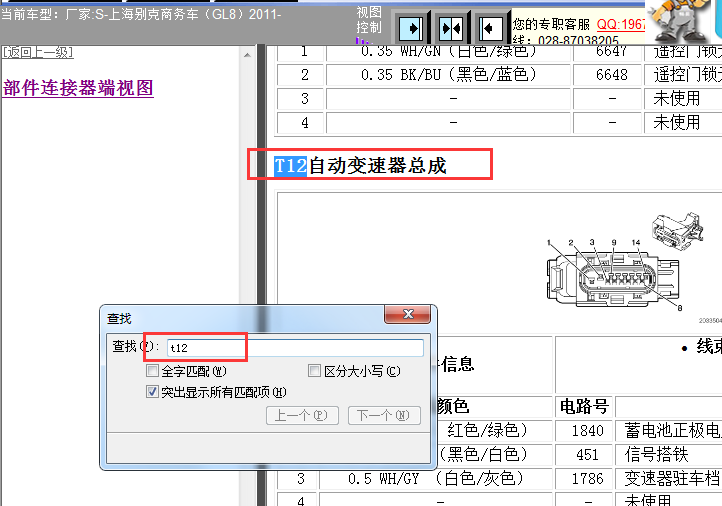Click cell 0.5 WH/GY (白色/灰色)
722x506 pixels.
point(436,479)
